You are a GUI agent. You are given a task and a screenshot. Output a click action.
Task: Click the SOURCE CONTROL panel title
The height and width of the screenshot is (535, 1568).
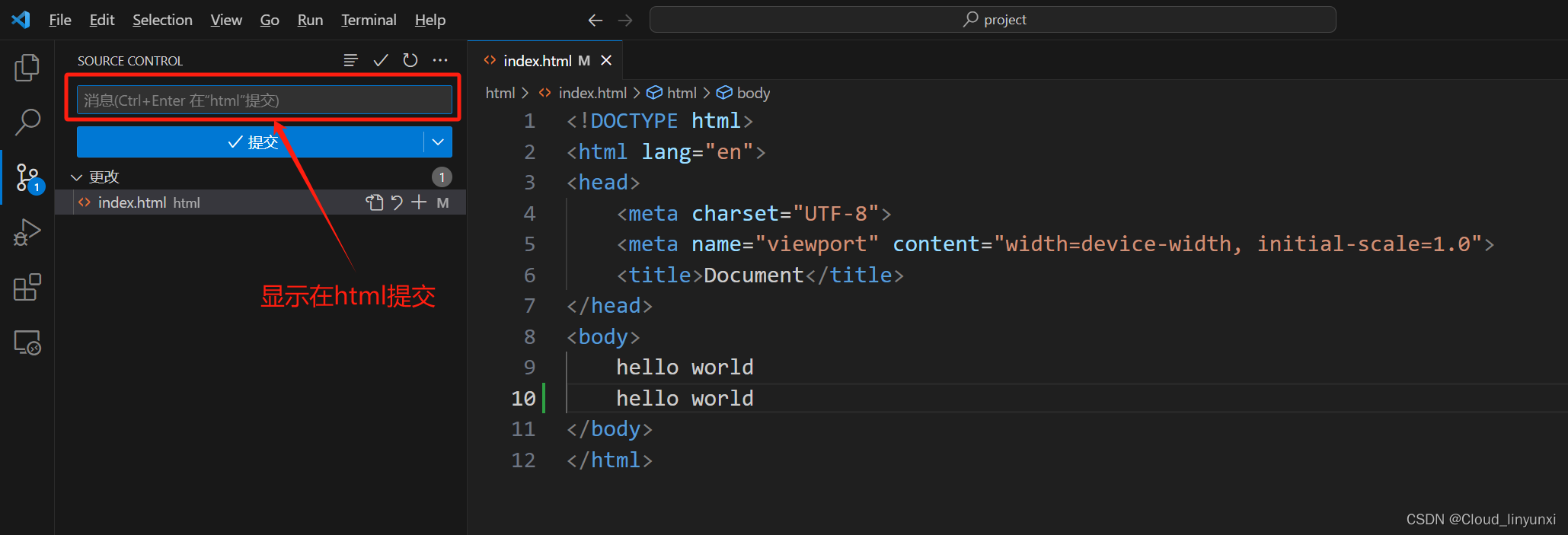130,61
